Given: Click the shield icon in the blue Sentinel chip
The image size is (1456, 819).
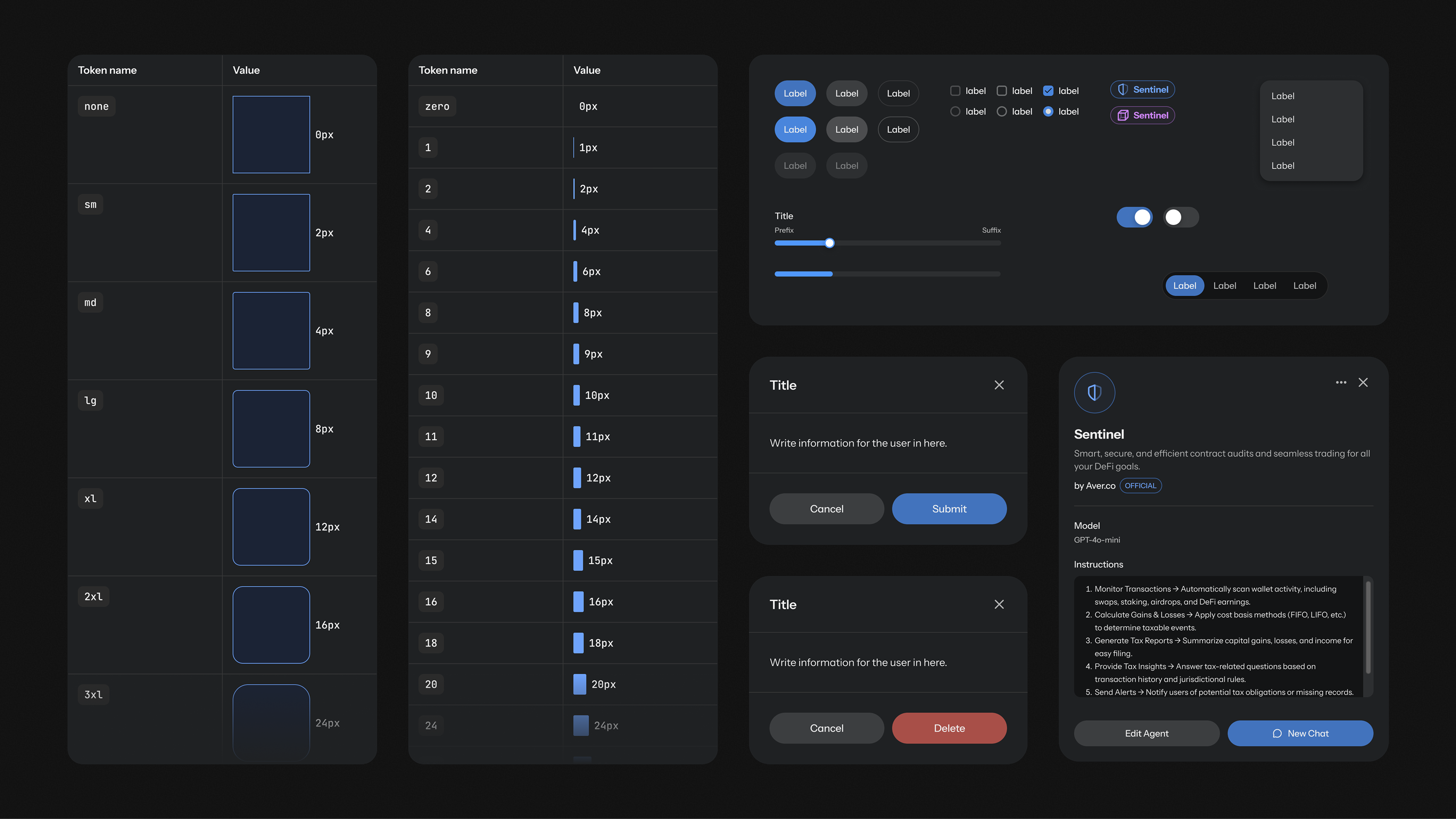Looking at the screenshot, I should click(1123, 90).
